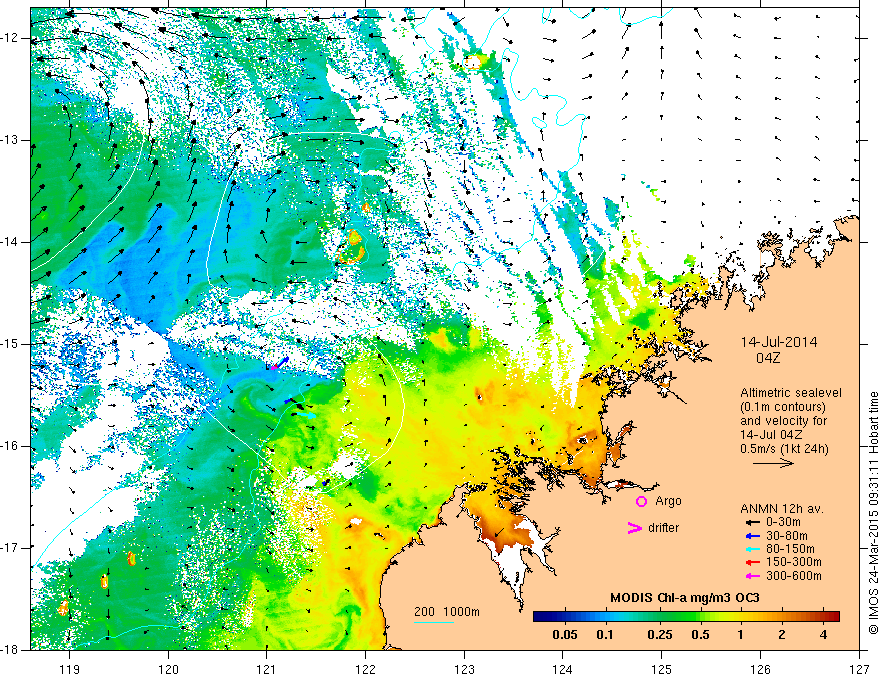Click the "ANMN 12h av." legend heading
The width and height of the screenshot is (880, 680).
click(x=782, y=509)
